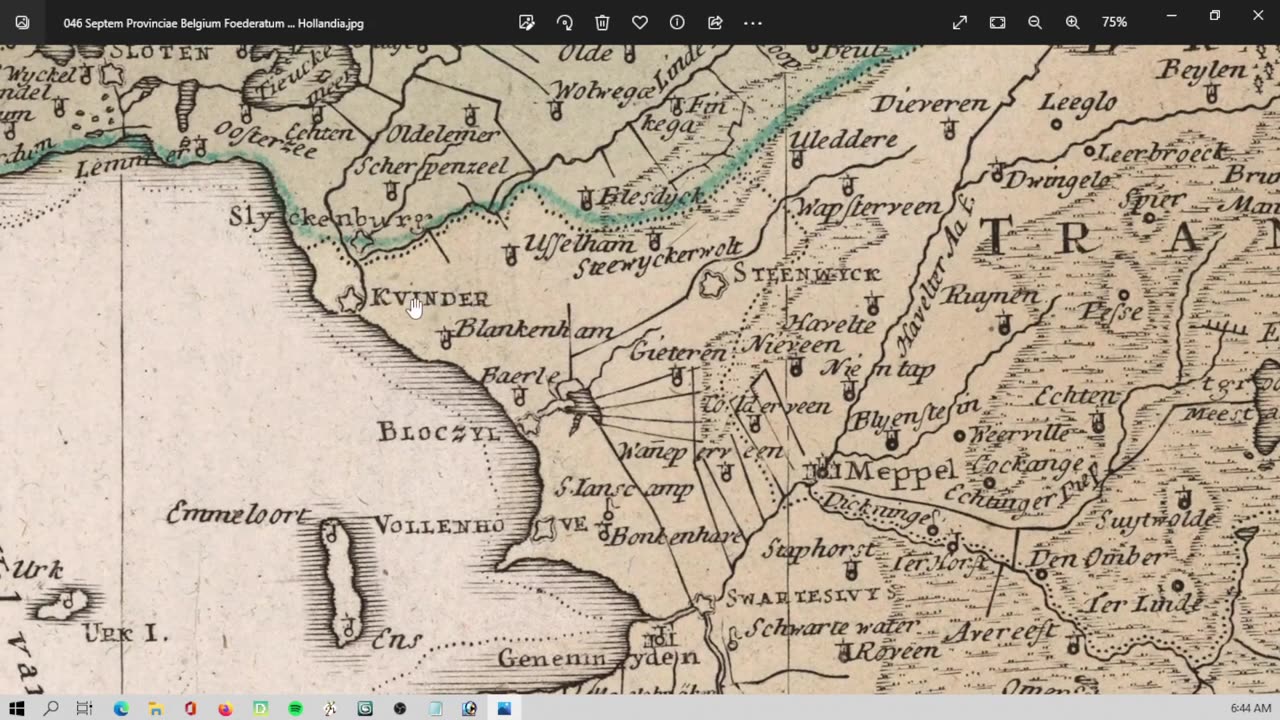Open the Share icon in the toolbar

(715, 22)
